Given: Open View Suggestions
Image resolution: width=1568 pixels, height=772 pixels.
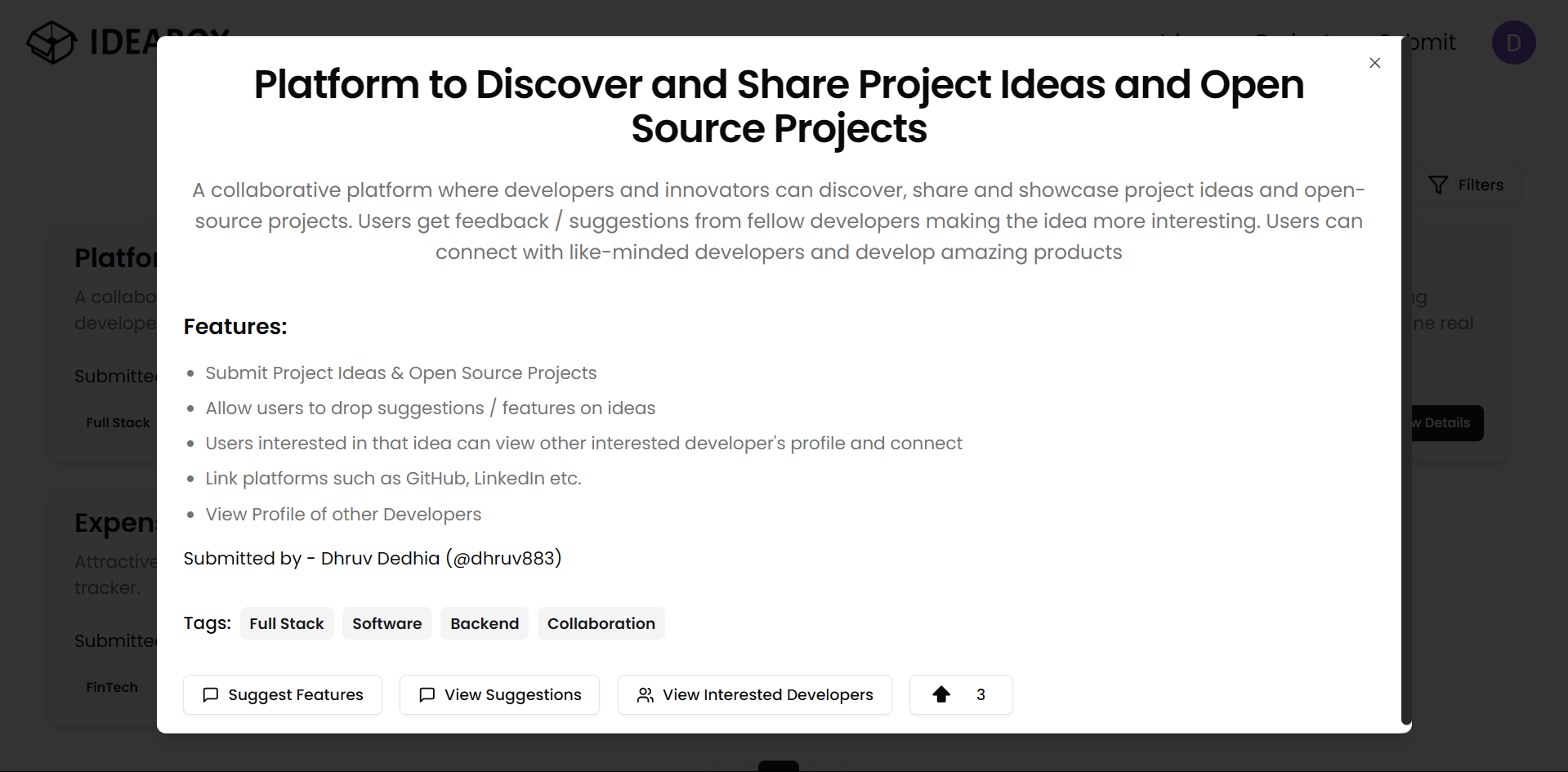Looking at the screenshot, I should click(x=499, y=694).
